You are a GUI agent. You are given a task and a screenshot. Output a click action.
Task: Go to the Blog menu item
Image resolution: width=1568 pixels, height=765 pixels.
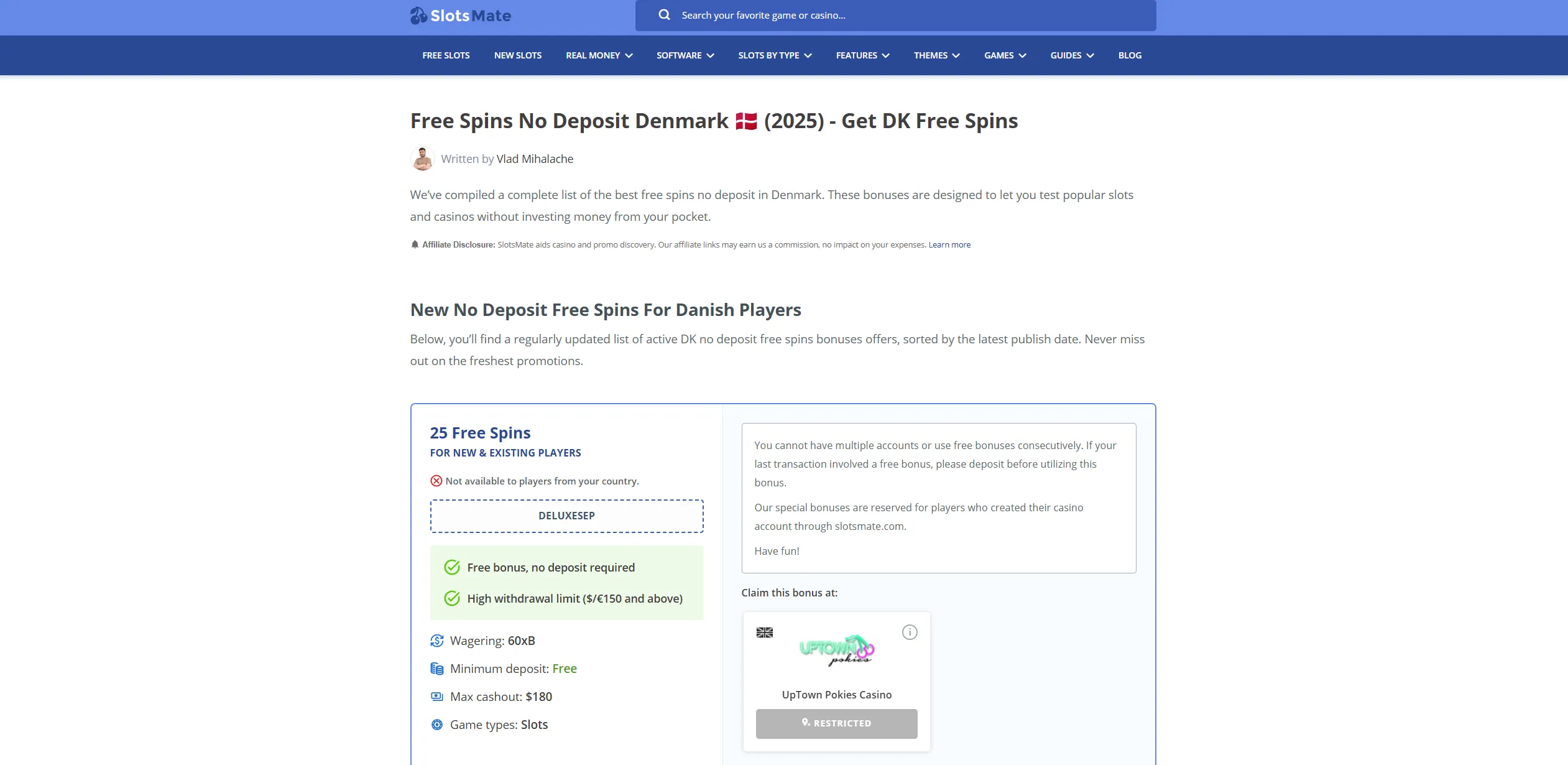pos(1130,55)
